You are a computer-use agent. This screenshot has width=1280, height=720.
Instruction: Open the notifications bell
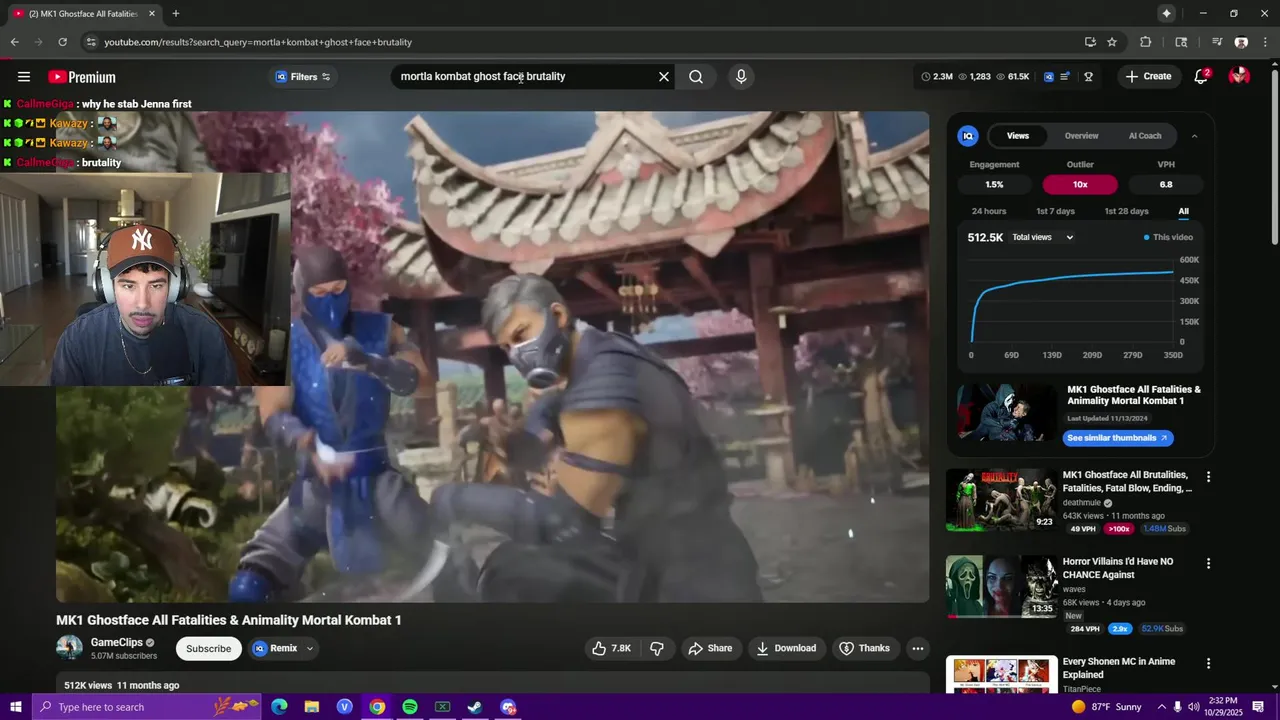(x=1201, y=77)
